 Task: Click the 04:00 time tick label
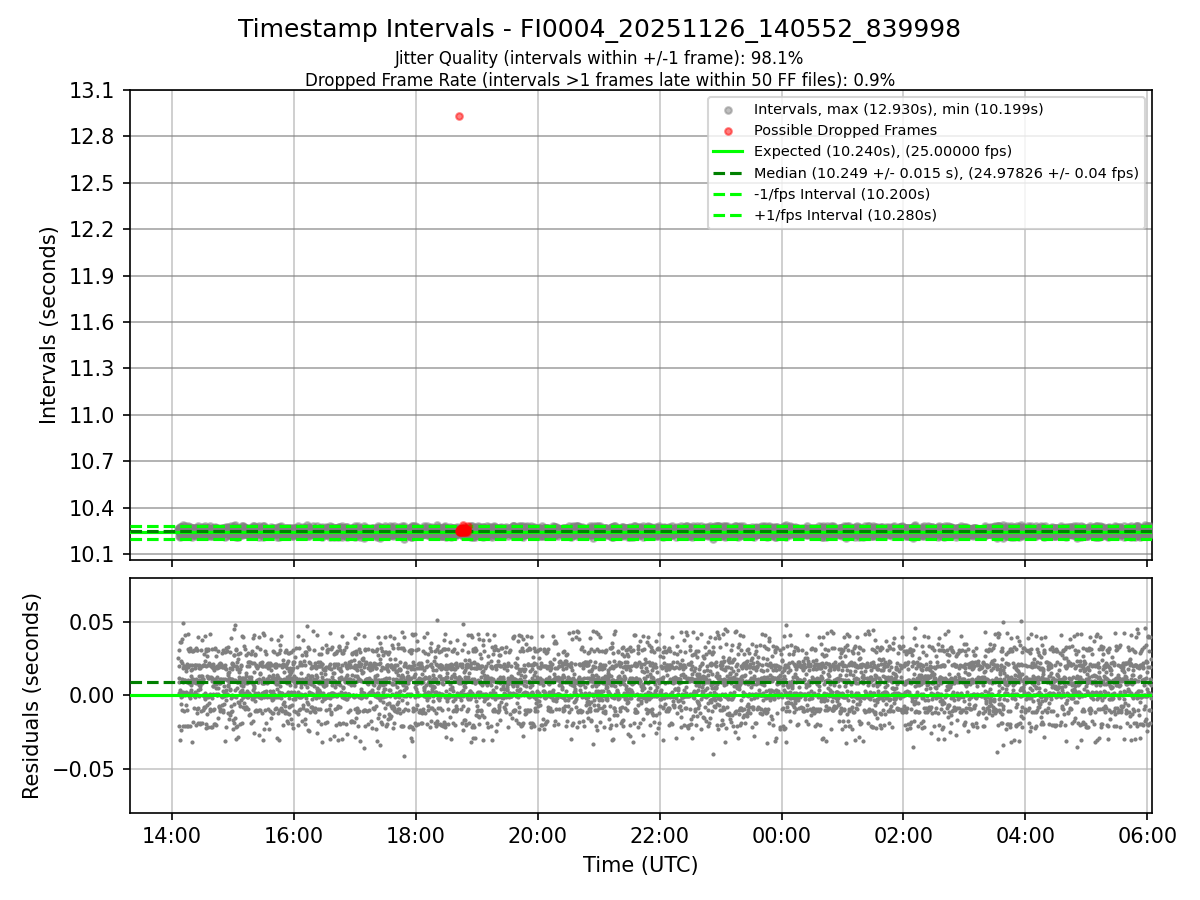point(1025,834)
